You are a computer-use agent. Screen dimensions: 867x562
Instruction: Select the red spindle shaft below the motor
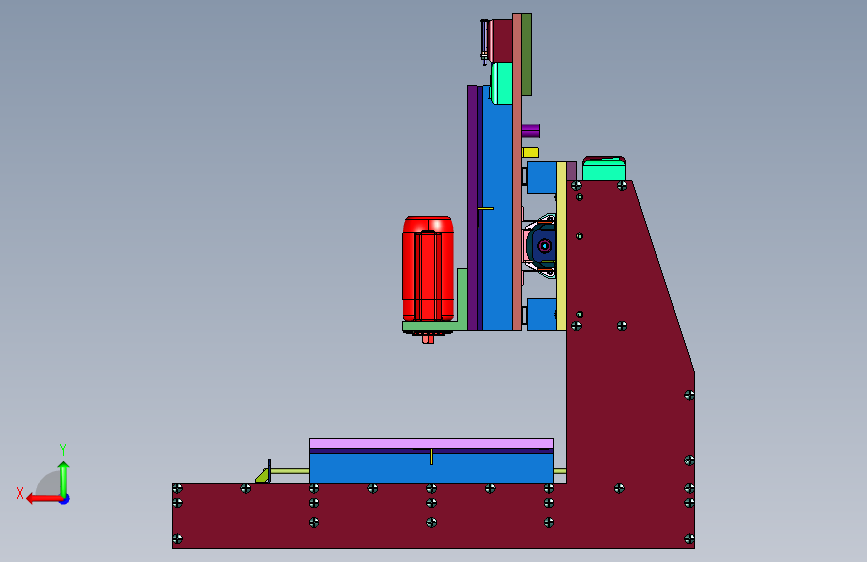[x=428, y=339]
